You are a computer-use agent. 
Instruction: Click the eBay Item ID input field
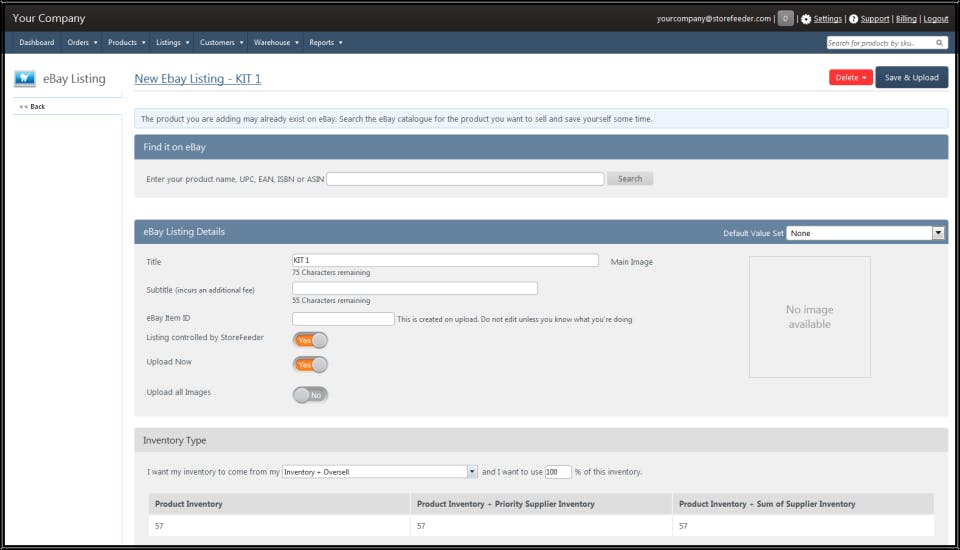point(343,318)
